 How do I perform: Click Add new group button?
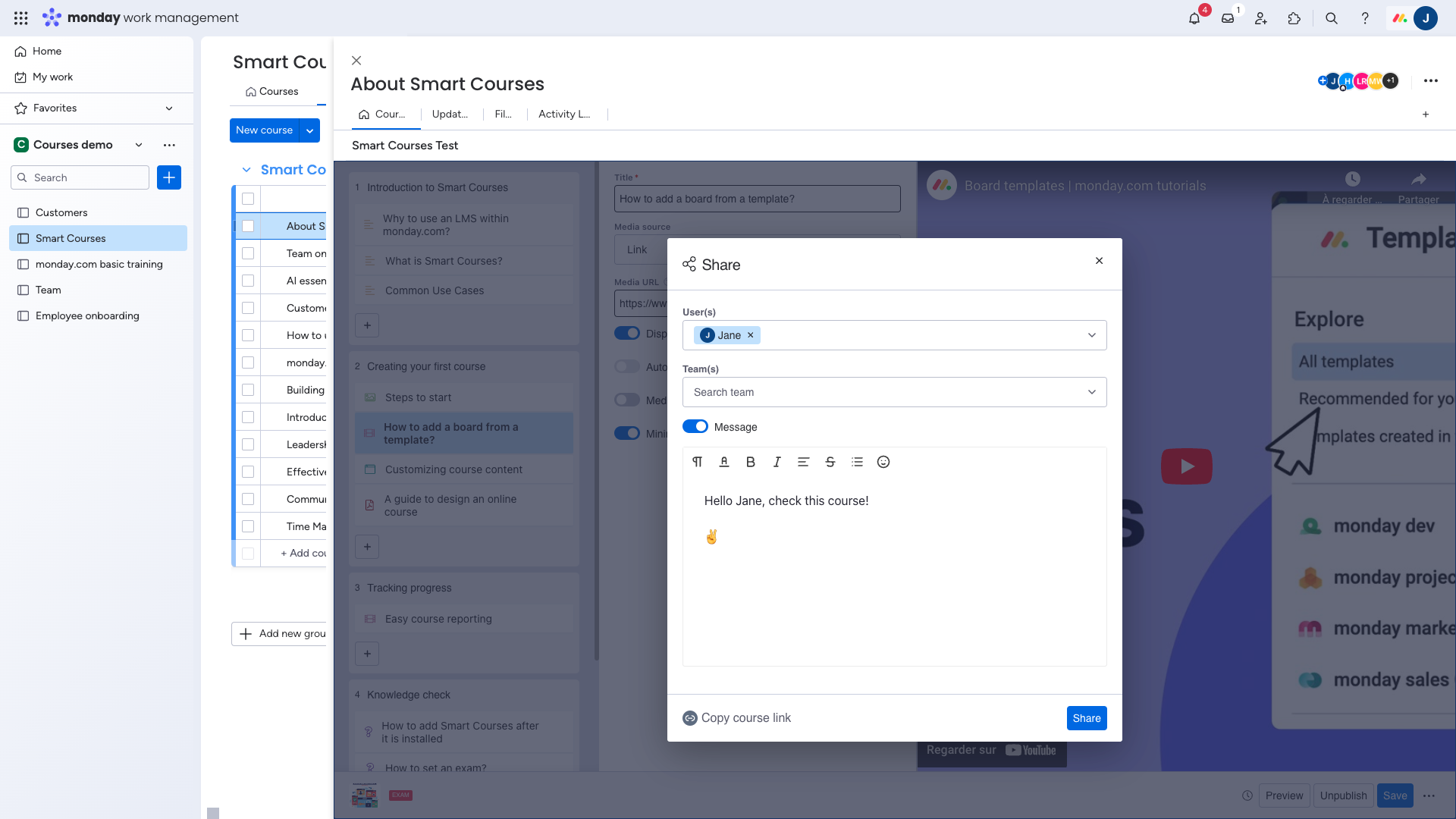(x=280, y=634)
